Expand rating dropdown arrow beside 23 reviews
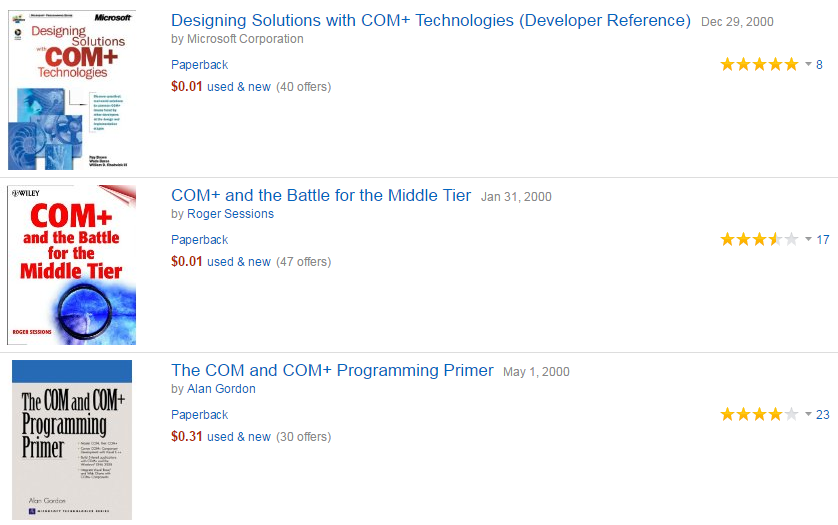This screenshot has height=525, width=838. 808,414
